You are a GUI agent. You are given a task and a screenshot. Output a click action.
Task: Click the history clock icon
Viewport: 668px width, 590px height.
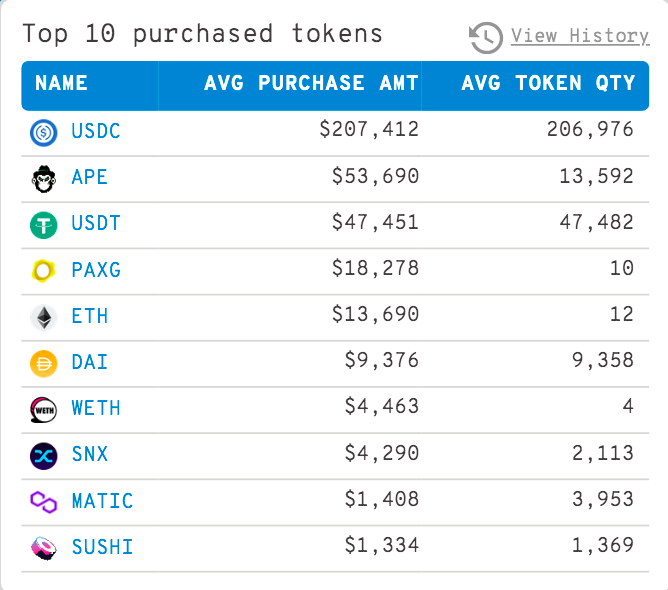tap(486, 37)
